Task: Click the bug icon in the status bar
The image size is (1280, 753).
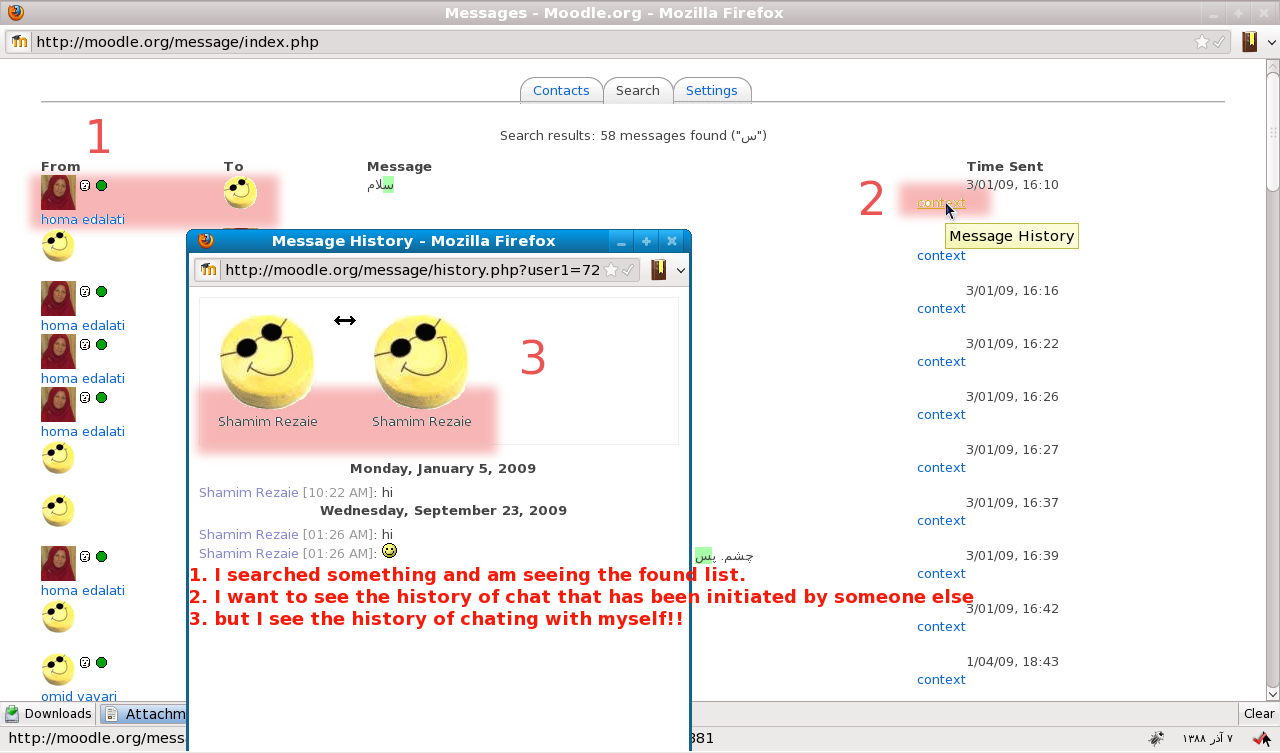Action: point(1156,739)
